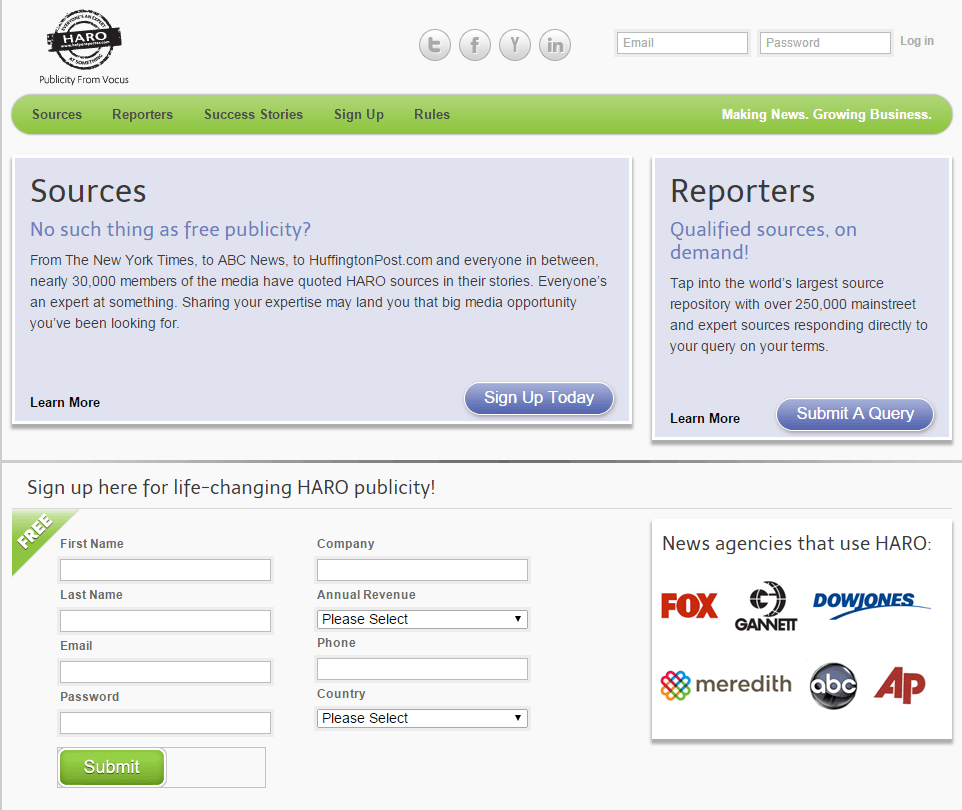Click the Dow Jones logo

(x=871, y=604)
